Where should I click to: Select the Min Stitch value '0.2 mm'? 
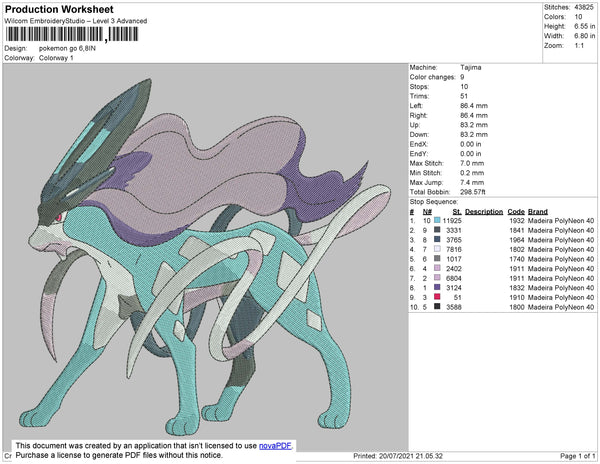tap(472, 173)
